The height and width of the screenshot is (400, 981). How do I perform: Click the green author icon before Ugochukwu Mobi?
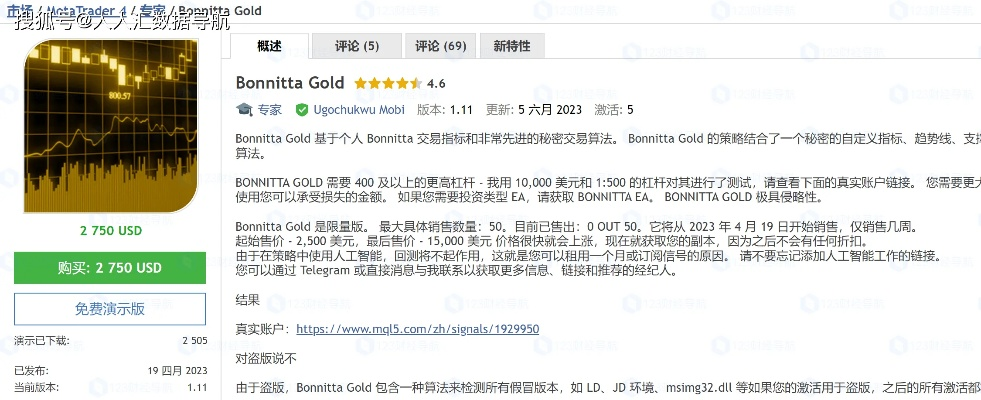(304, 109)
